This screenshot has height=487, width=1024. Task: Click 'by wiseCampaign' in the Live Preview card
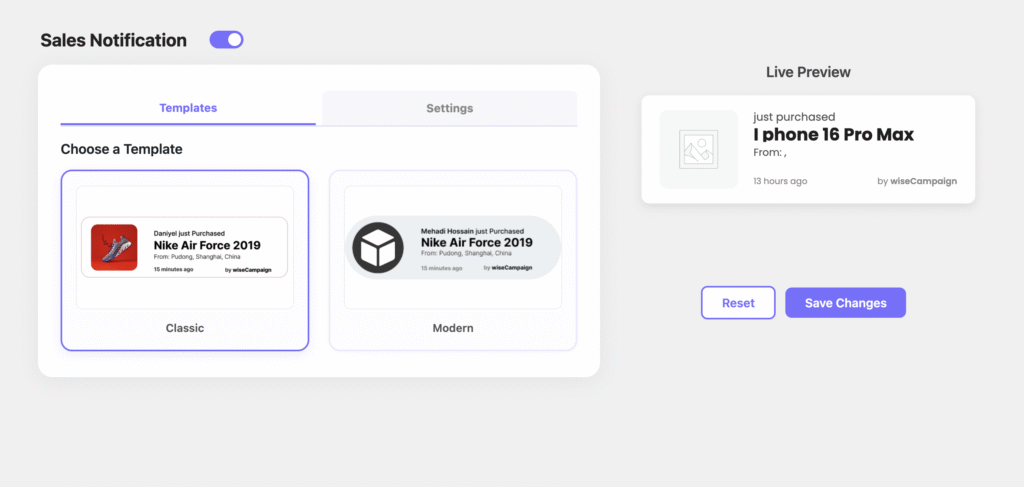click(916, 181)
